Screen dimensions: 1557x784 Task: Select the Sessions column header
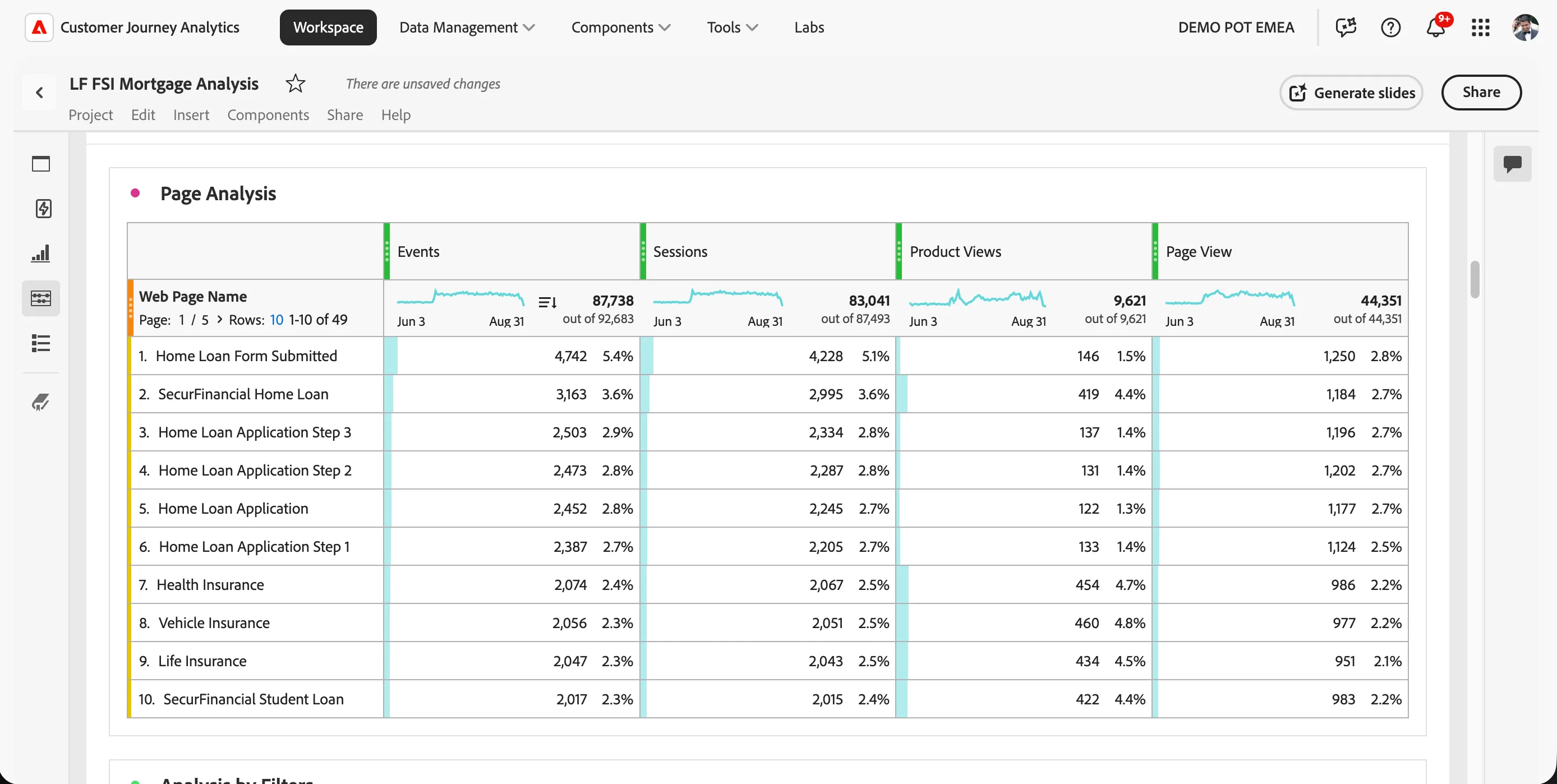point(768,251)
